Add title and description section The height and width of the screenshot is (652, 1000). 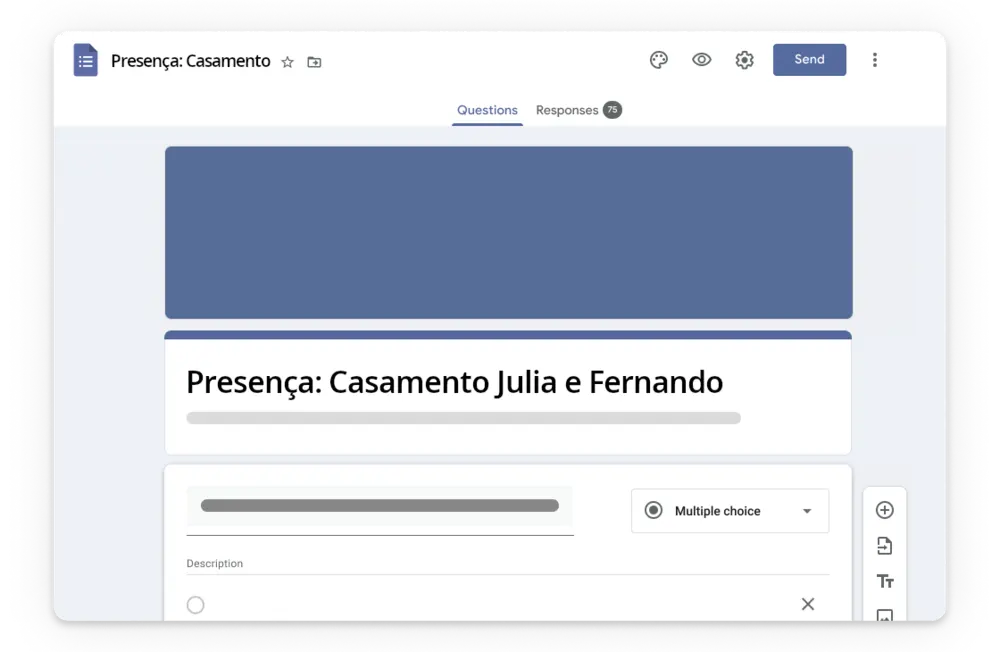[x=885, y=581]
